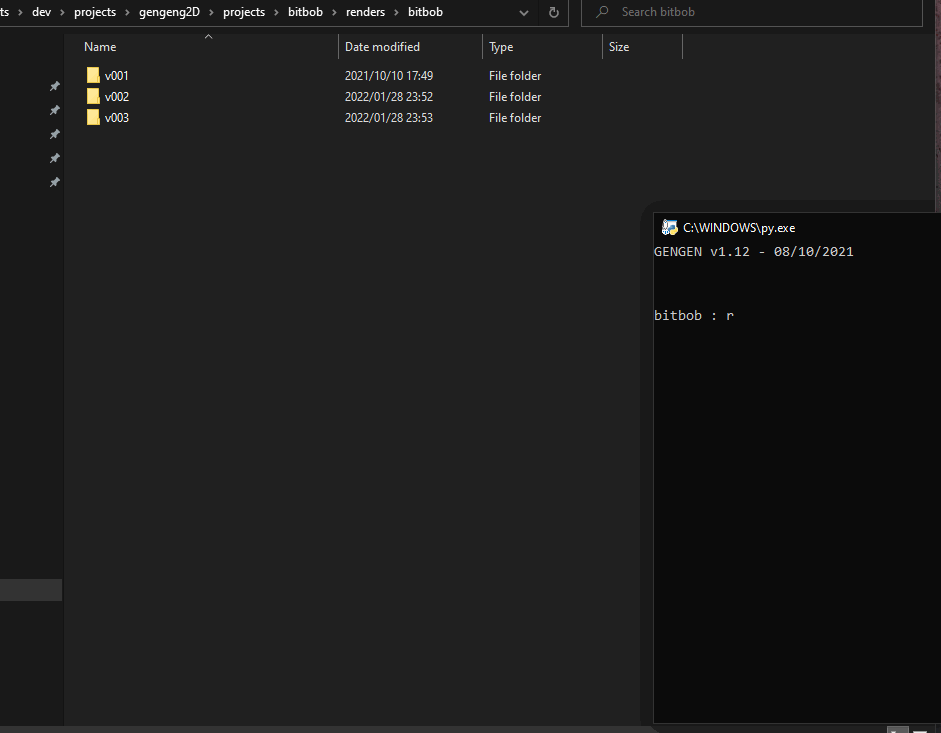Click the py.exe console window icon
The height and width of the screenshot is (733, 941).
pyautogui.click(x=669, y=227)
